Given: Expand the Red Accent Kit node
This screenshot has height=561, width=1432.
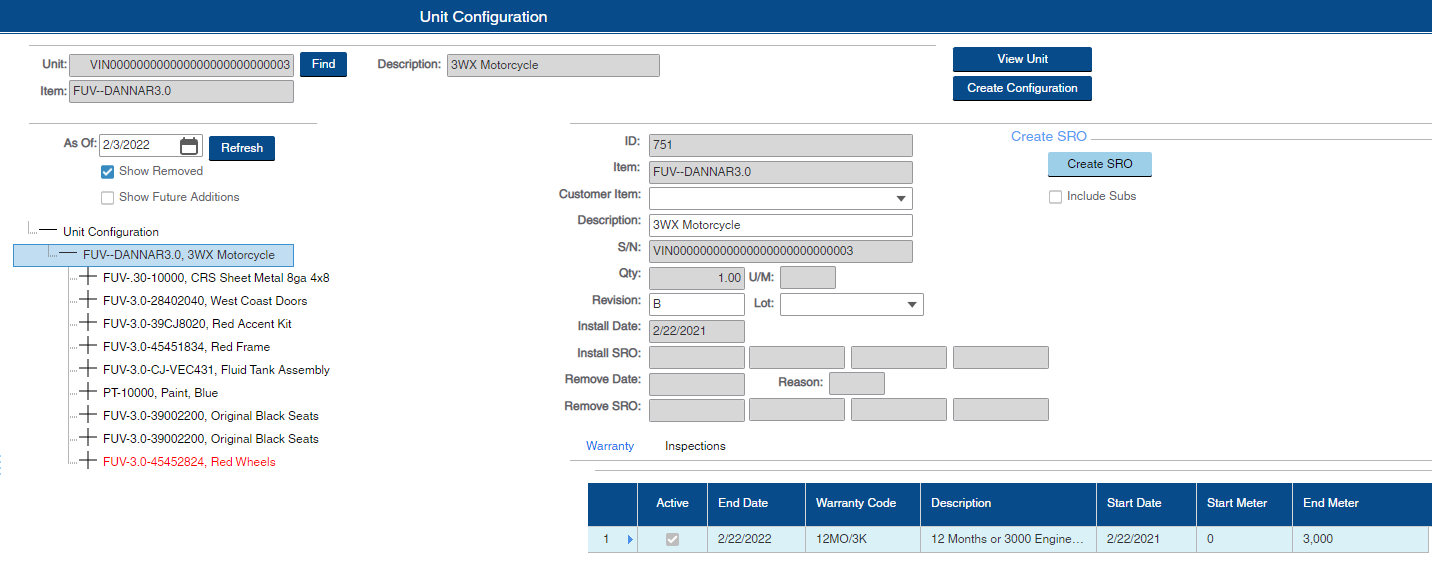Looking at the screenshot, I should point(88,324).
